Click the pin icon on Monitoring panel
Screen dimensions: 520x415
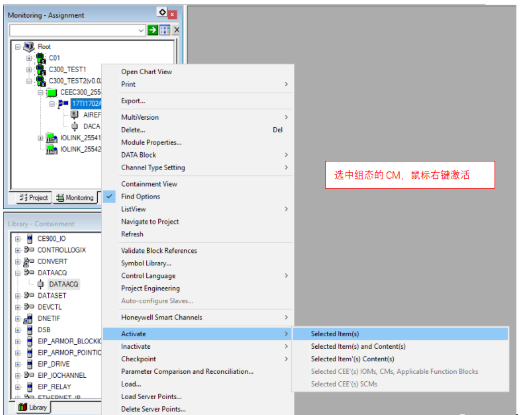[x=162, y=13]
